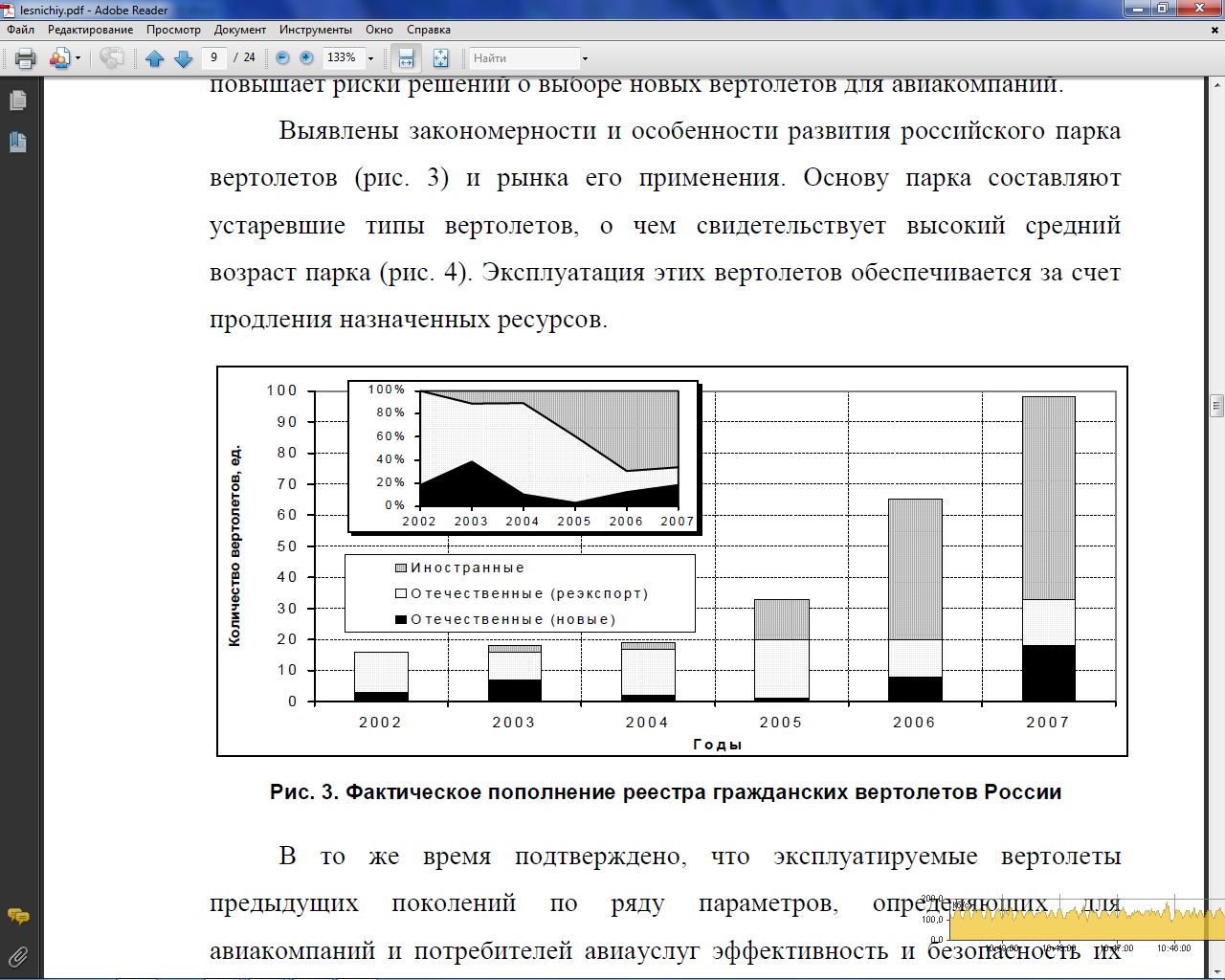The height and width of the screenshot is (980, 1225).
Task: Open the Справка menu
Action: 429,30
